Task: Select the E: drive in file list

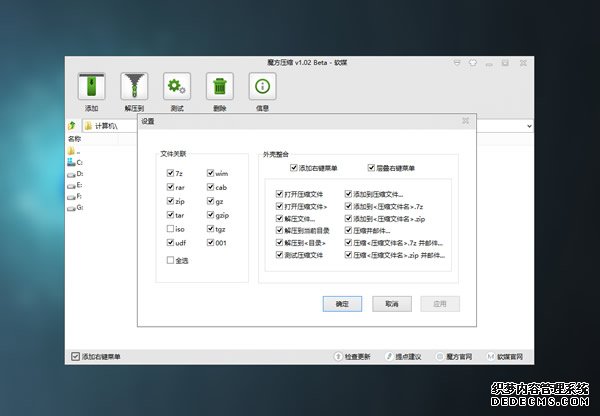Action: (75, 185)
